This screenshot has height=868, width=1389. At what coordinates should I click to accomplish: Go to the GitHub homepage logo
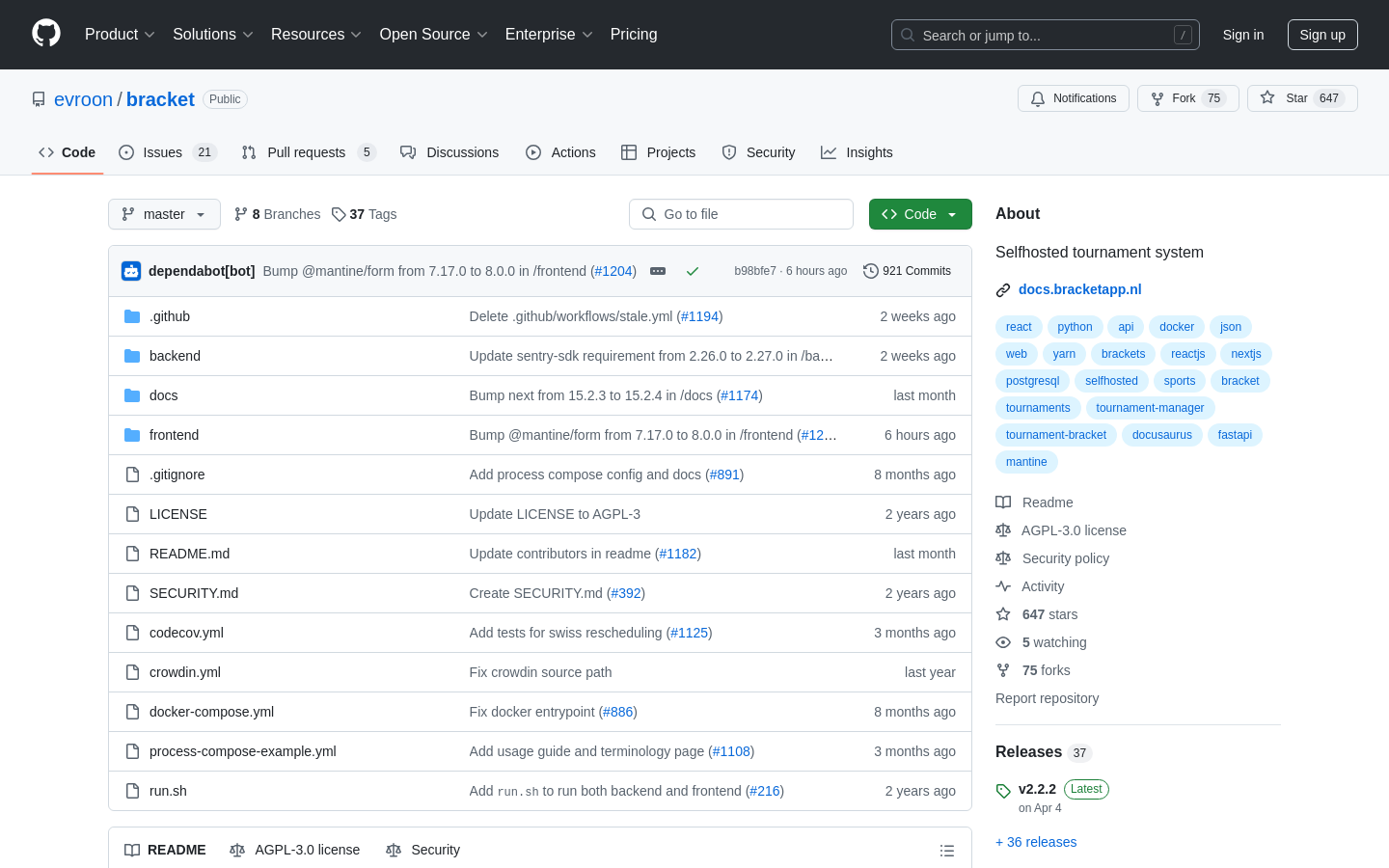tap(46, 34)
